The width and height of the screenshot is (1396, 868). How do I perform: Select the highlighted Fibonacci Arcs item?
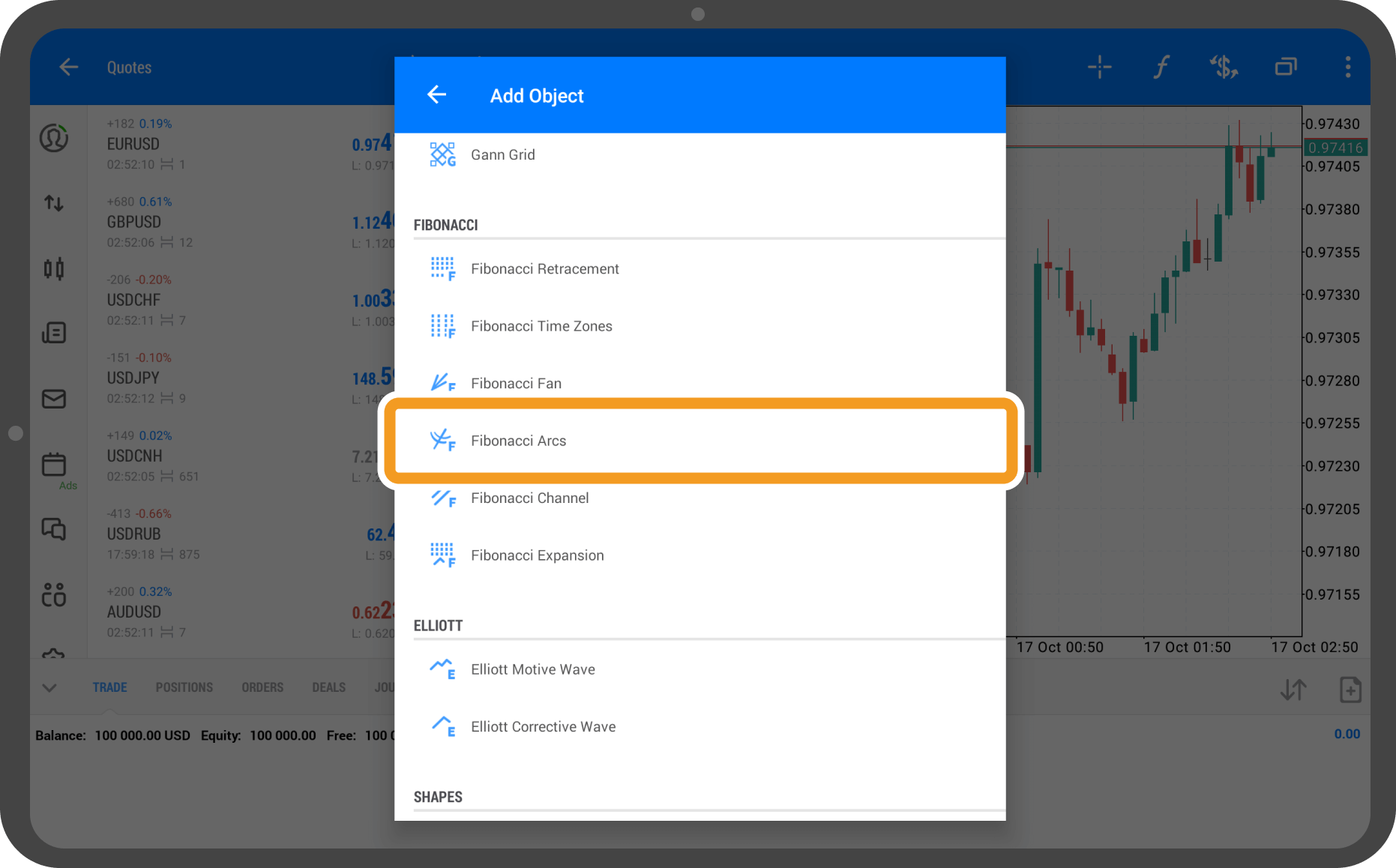(518, 441)
